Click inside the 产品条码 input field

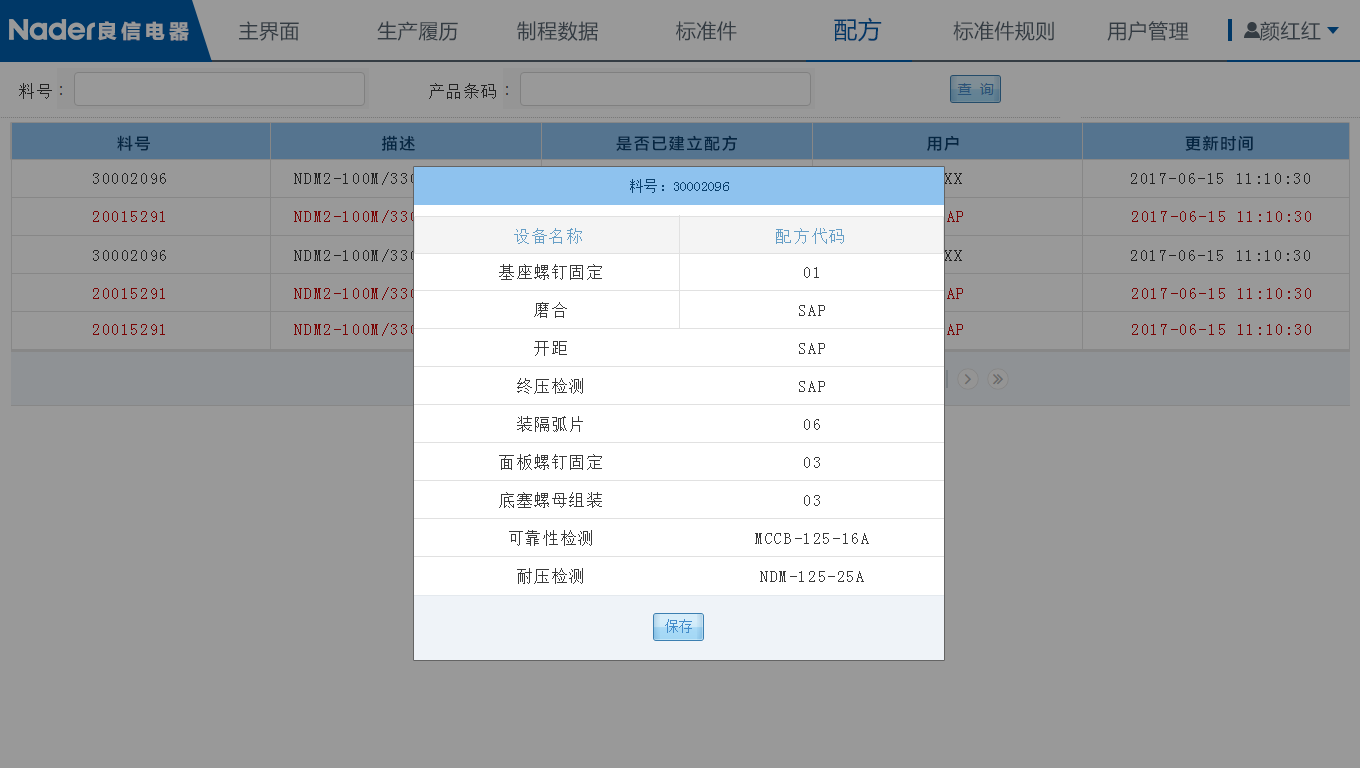(x=665, y=88)
